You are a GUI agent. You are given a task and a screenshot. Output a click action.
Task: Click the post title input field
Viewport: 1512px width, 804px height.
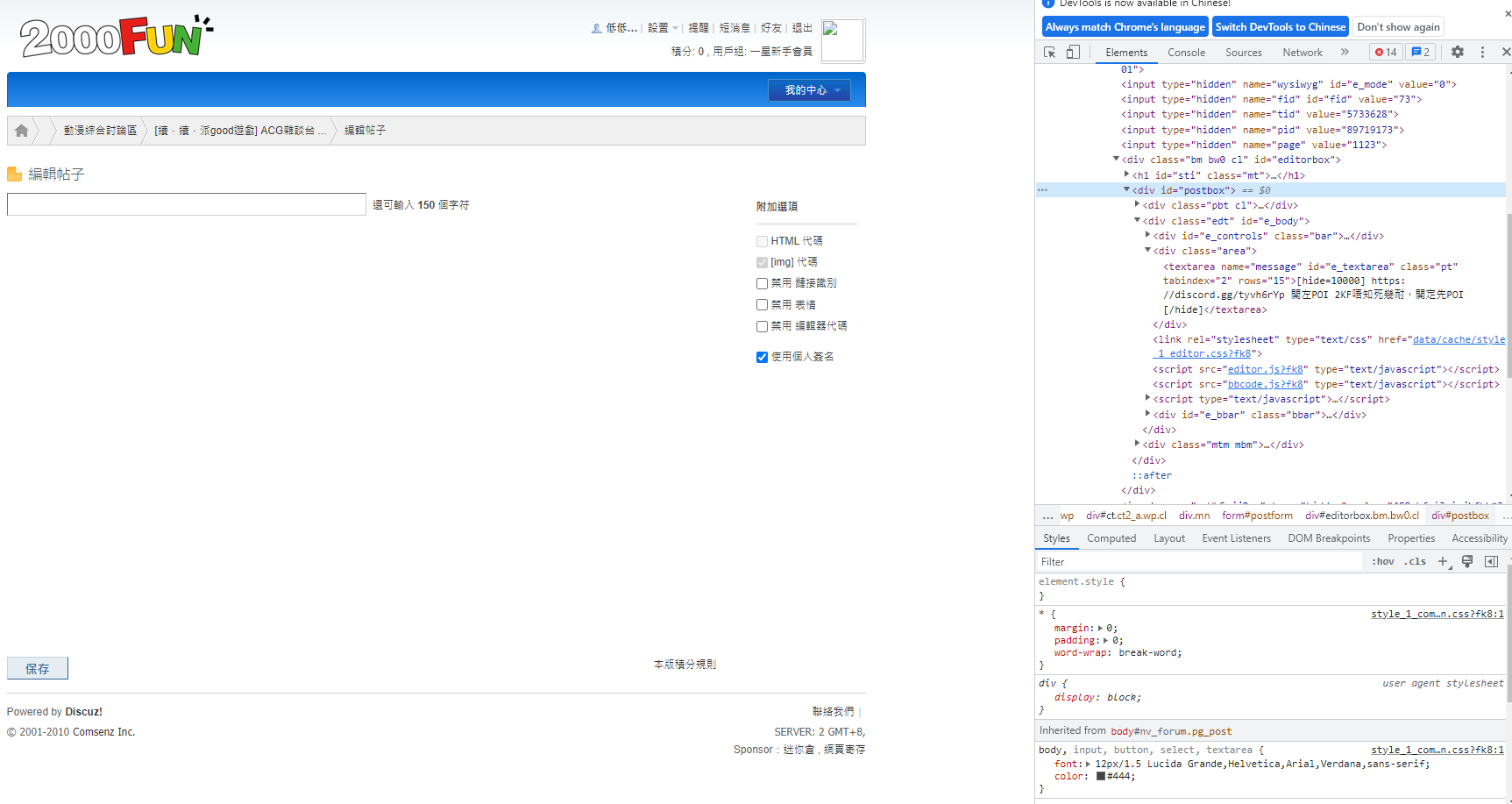pyautogui.click(x=186, y=204)
